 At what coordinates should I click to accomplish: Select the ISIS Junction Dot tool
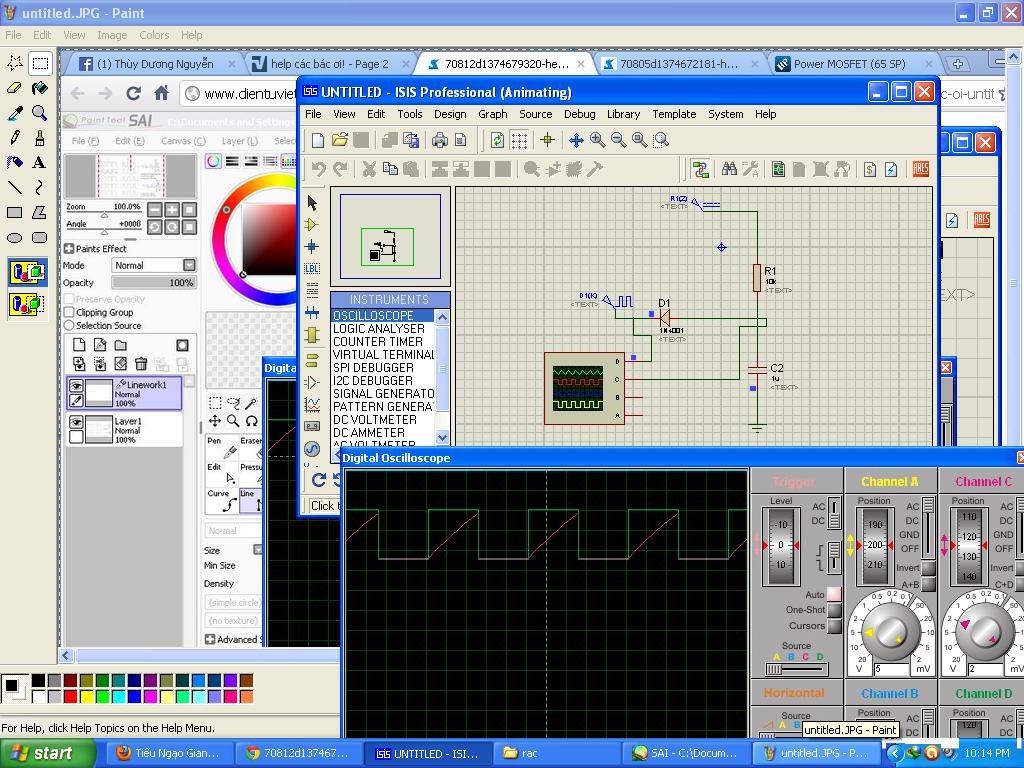(x=312, y=246)
